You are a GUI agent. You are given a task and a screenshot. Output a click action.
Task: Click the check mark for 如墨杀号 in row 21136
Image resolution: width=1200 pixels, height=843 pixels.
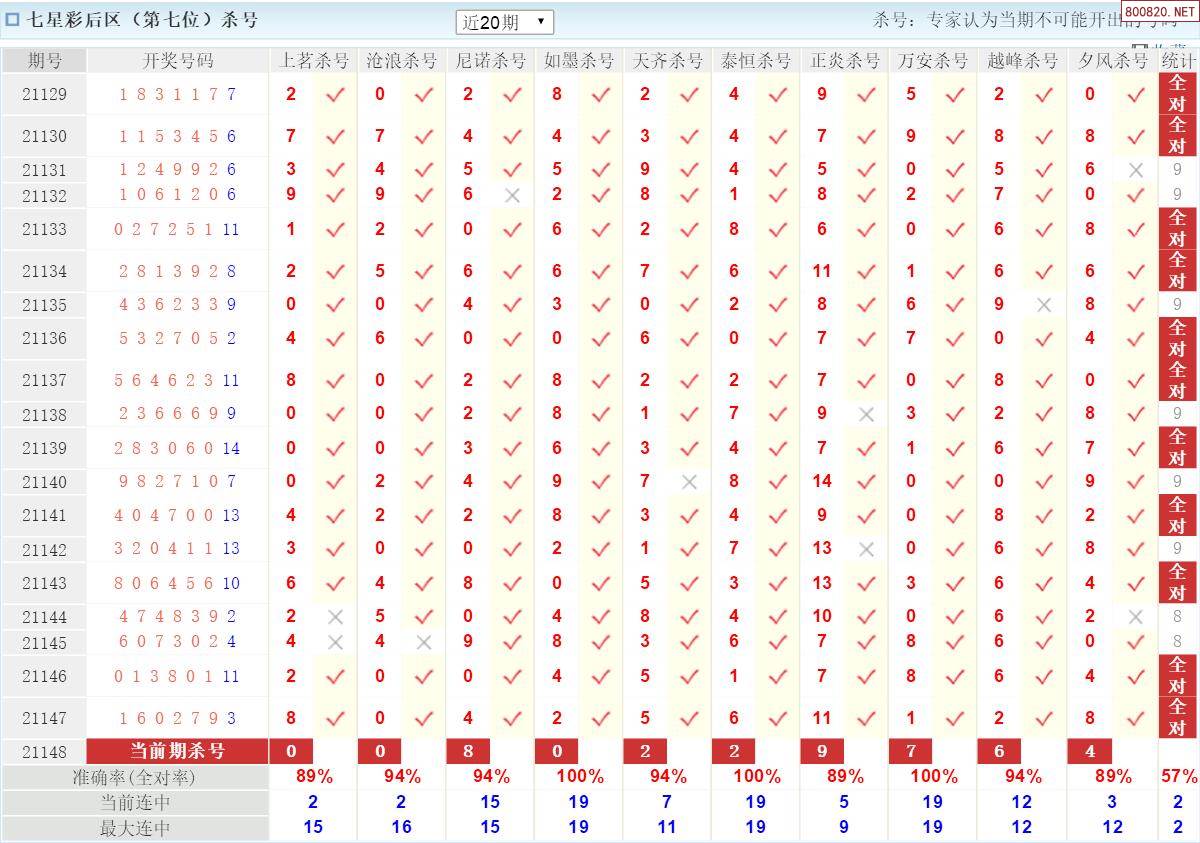tap(601, 339)
